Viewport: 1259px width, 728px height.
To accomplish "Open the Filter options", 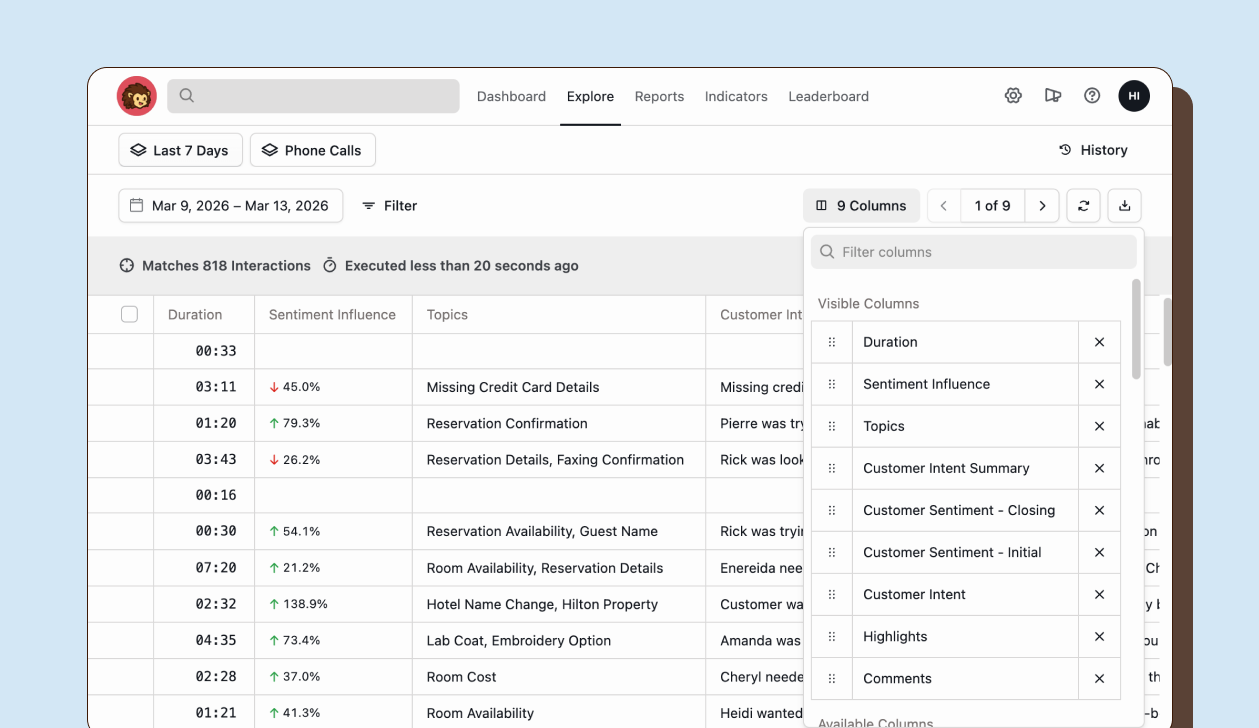I will [389, 206].
